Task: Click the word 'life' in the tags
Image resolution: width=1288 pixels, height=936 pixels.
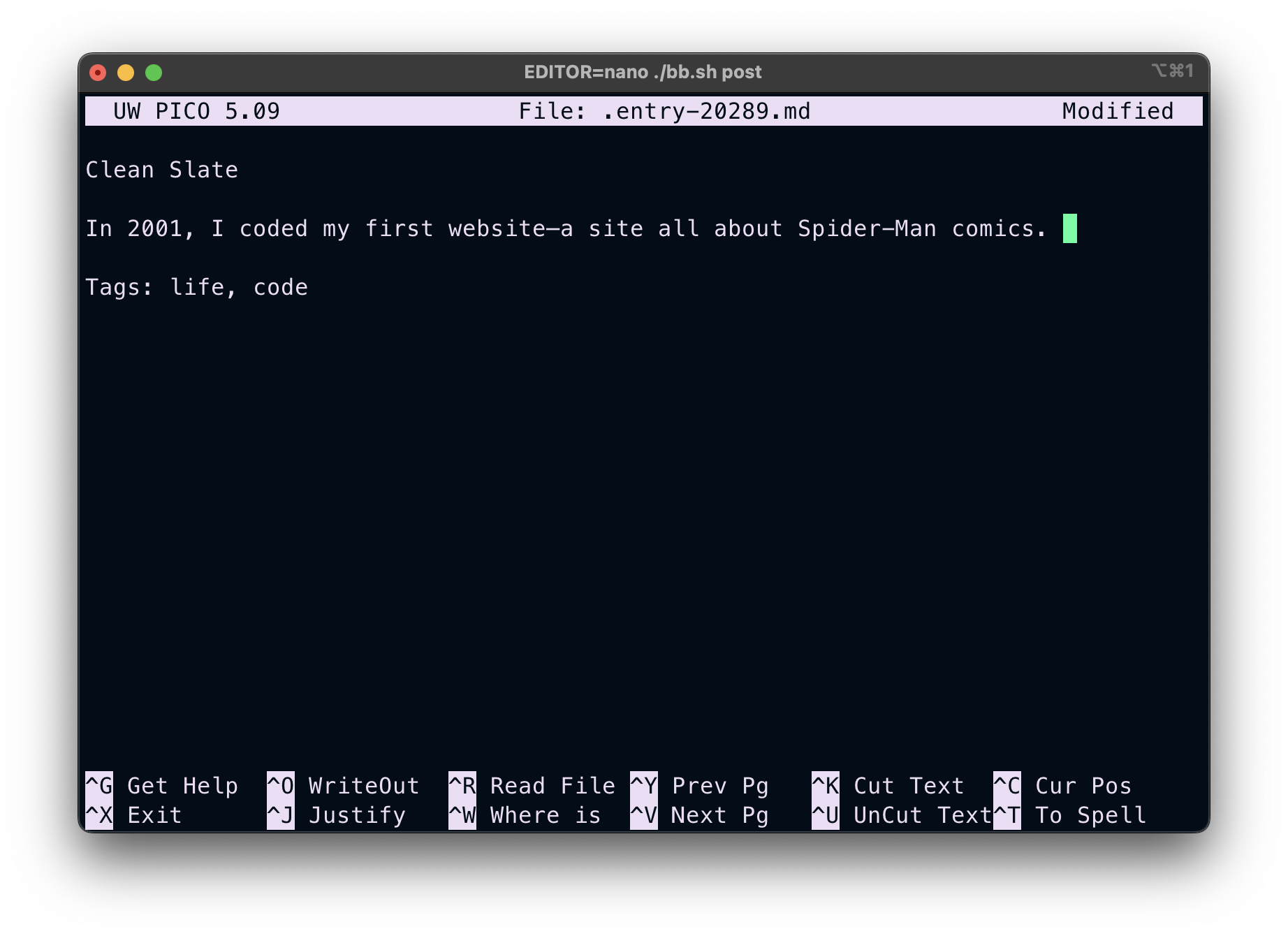Action: (x=197, y=287)
